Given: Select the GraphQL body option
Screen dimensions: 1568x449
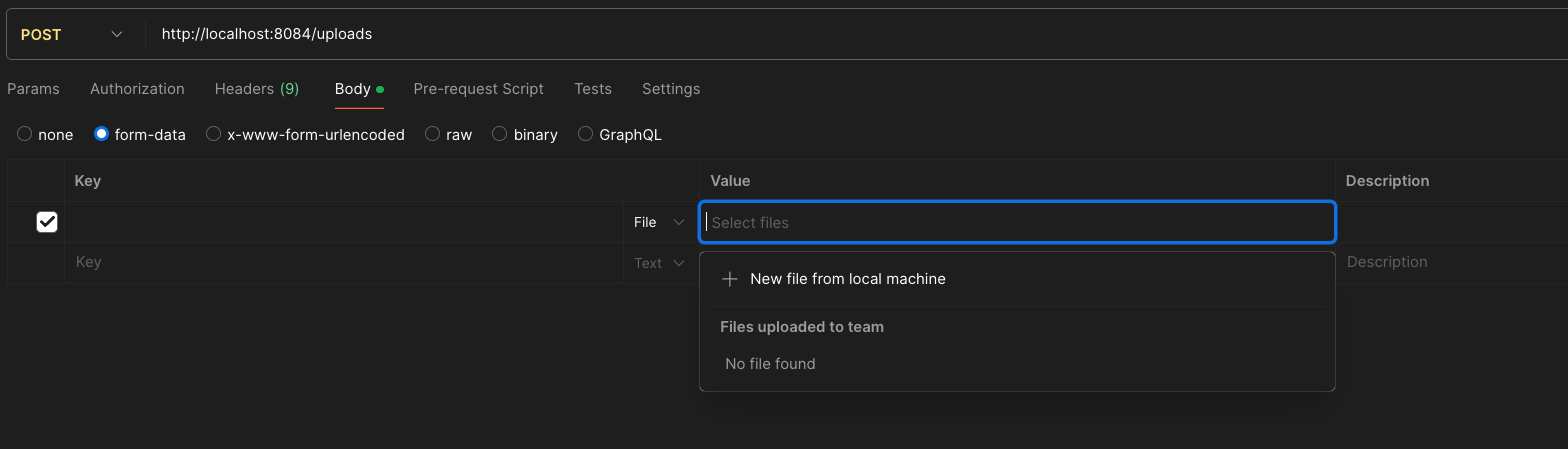Looking at the screenshot, I should (586, 134).
